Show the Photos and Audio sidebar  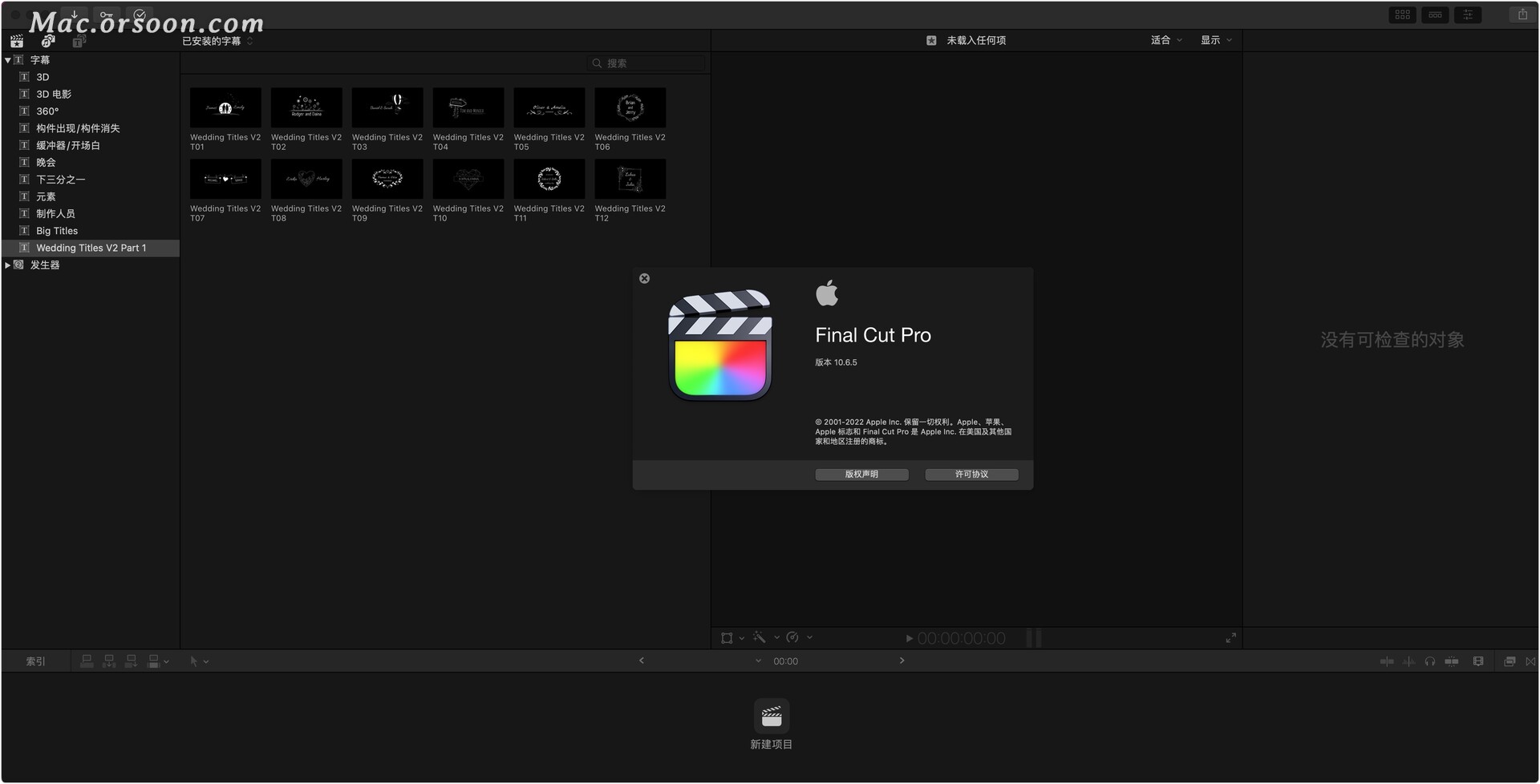click(x=48, y=41)
